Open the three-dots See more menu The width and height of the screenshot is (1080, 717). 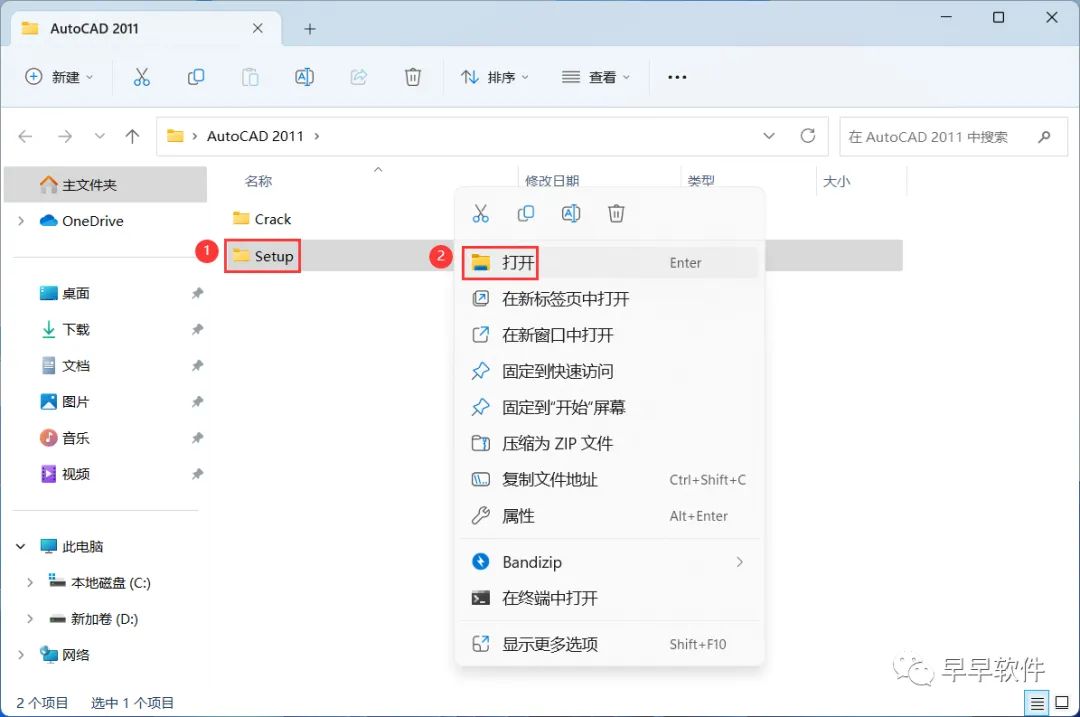pos(677,77)
